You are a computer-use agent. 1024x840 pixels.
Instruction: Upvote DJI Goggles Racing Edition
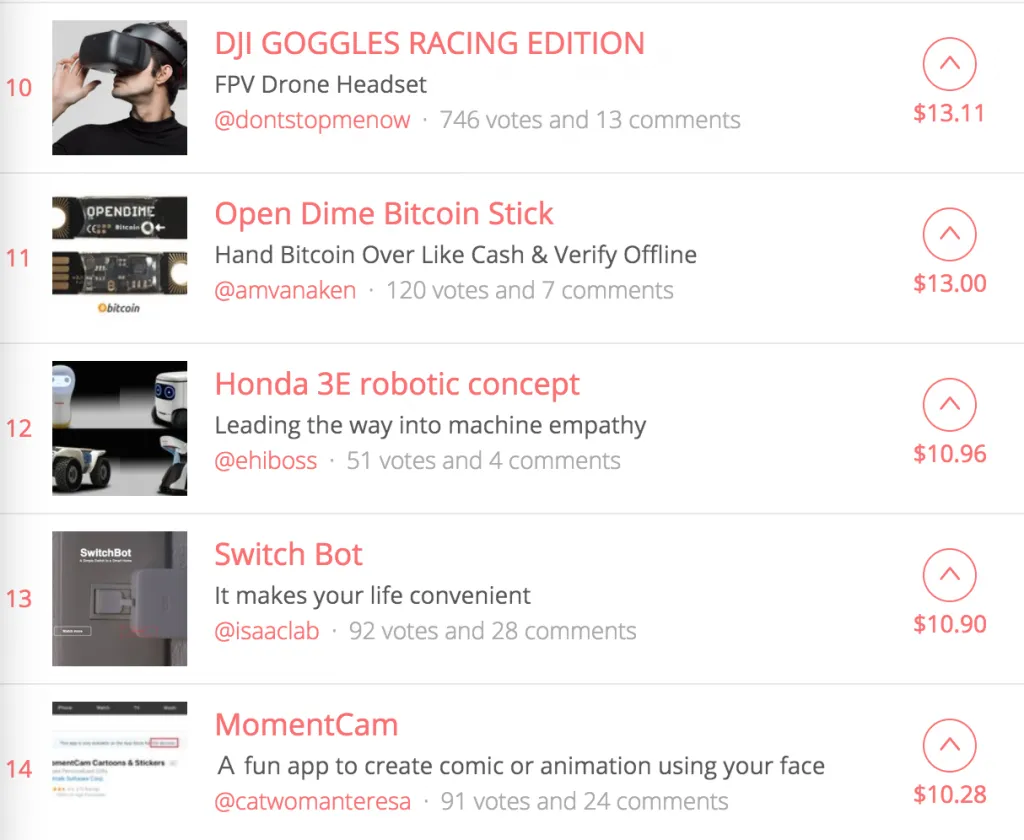[x=949, y=64]
